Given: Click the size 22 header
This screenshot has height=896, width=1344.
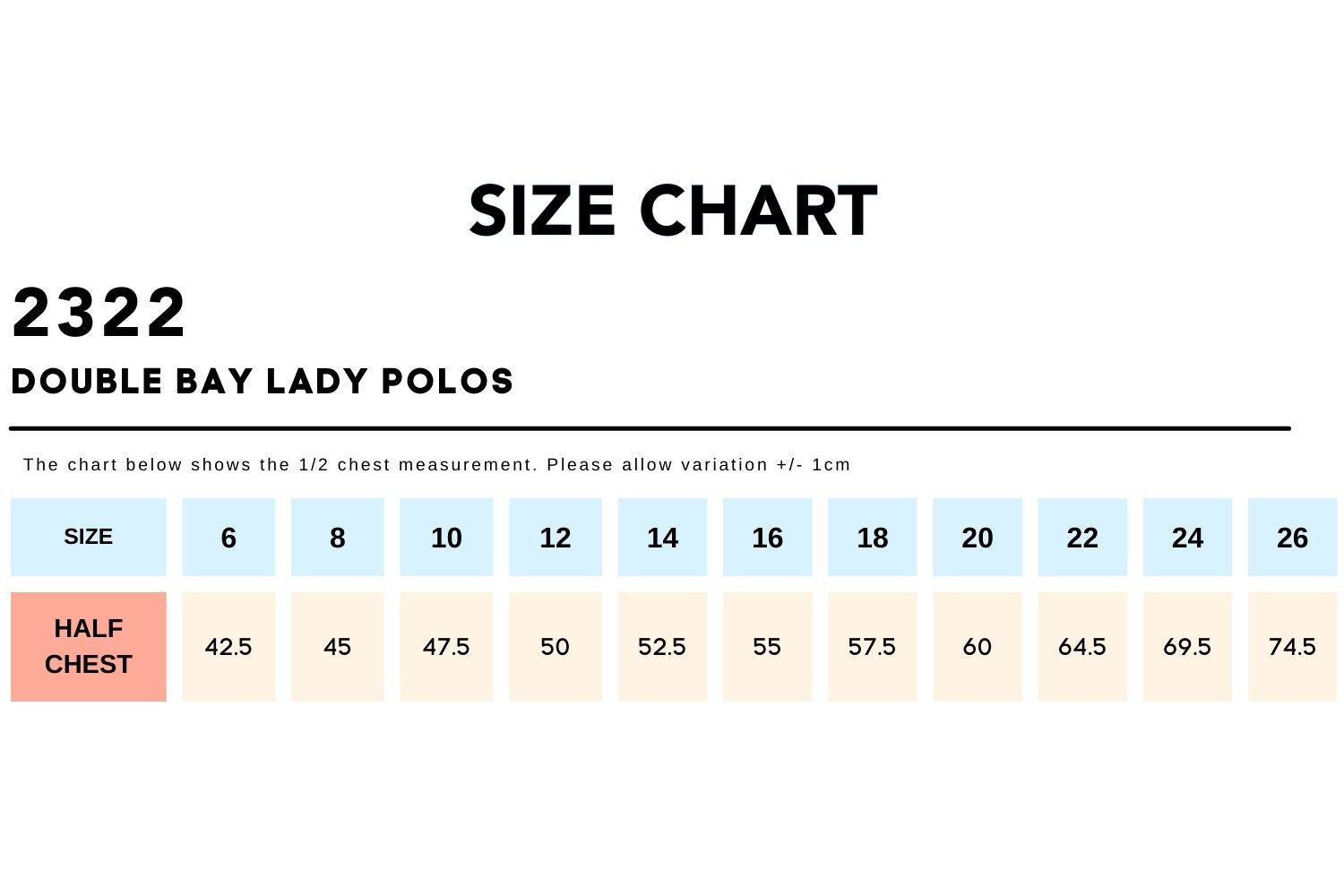Looking at the screenshot, I should 1081,537.
